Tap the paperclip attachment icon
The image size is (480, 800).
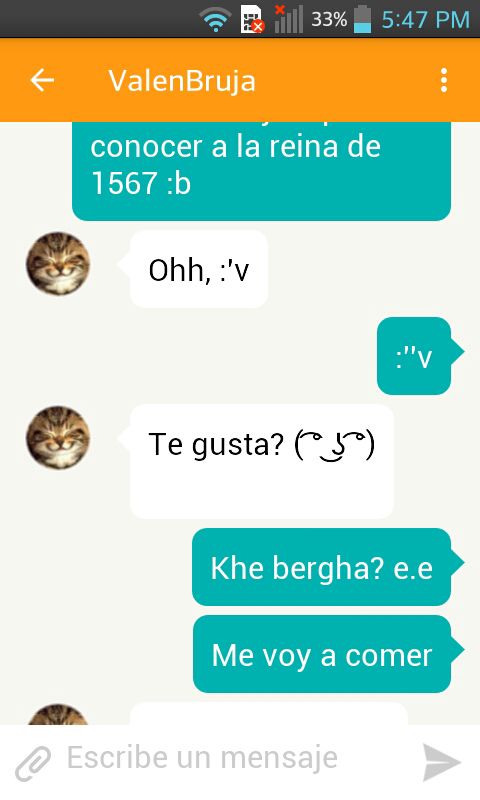pos(33,763)
